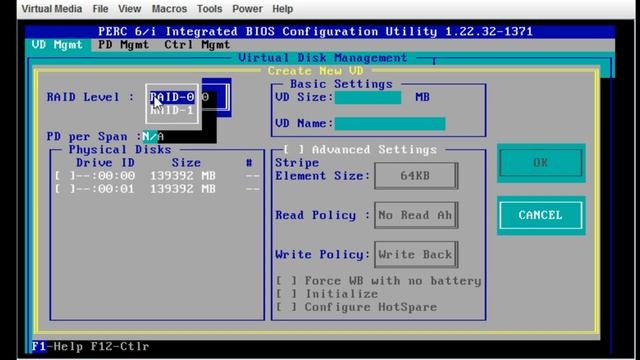The width and height of the screenshot is (640, 360).
Task: Click the Virtual Disk Management heading
Action: click(x=322, y=58)
